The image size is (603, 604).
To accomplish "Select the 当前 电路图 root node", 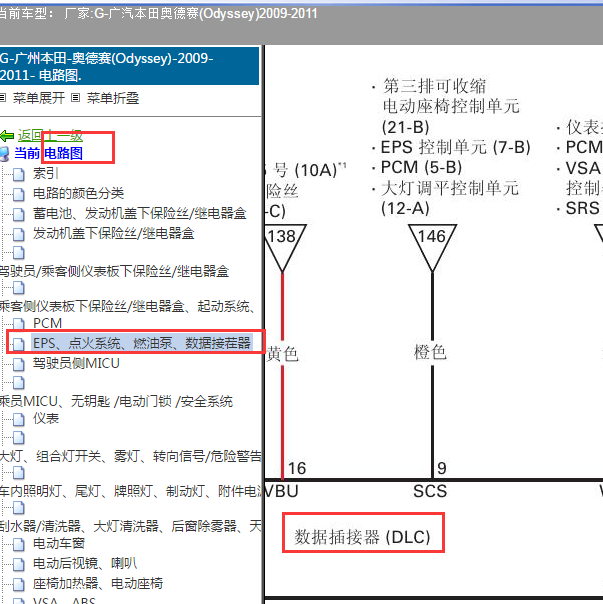I will (49, 153).
